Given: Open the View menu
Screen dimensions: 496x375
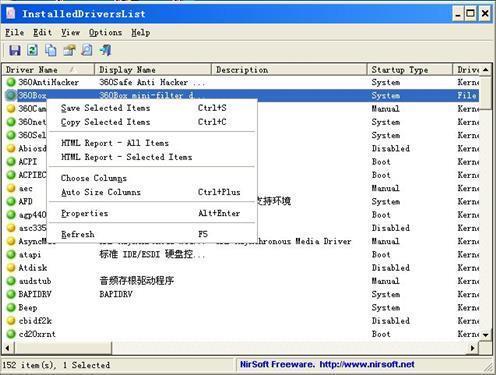Looking at the screenshot, I should coord(70,33).
